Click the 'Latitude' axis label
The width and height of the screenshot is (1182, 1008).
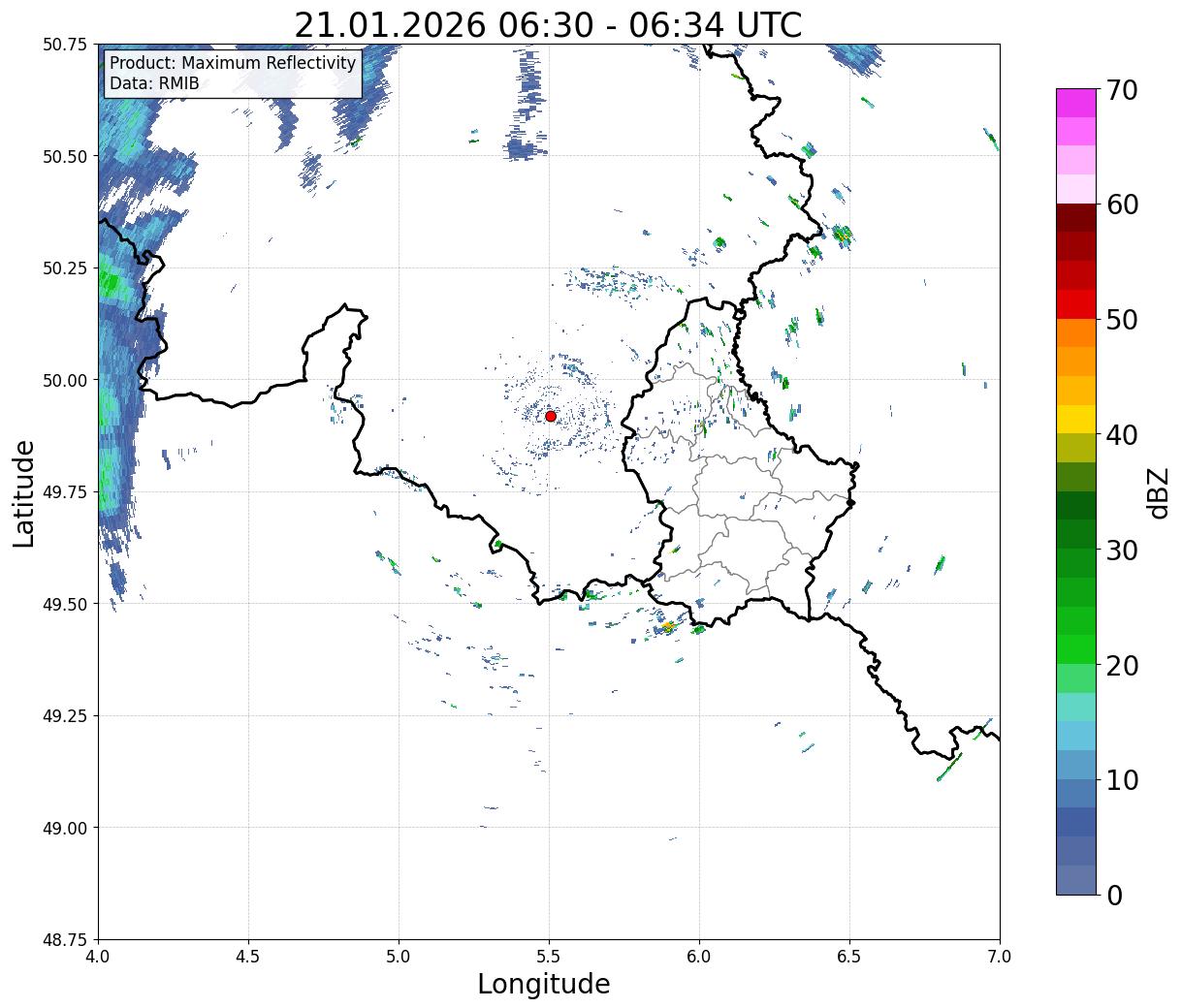click(x=24, y=493)
